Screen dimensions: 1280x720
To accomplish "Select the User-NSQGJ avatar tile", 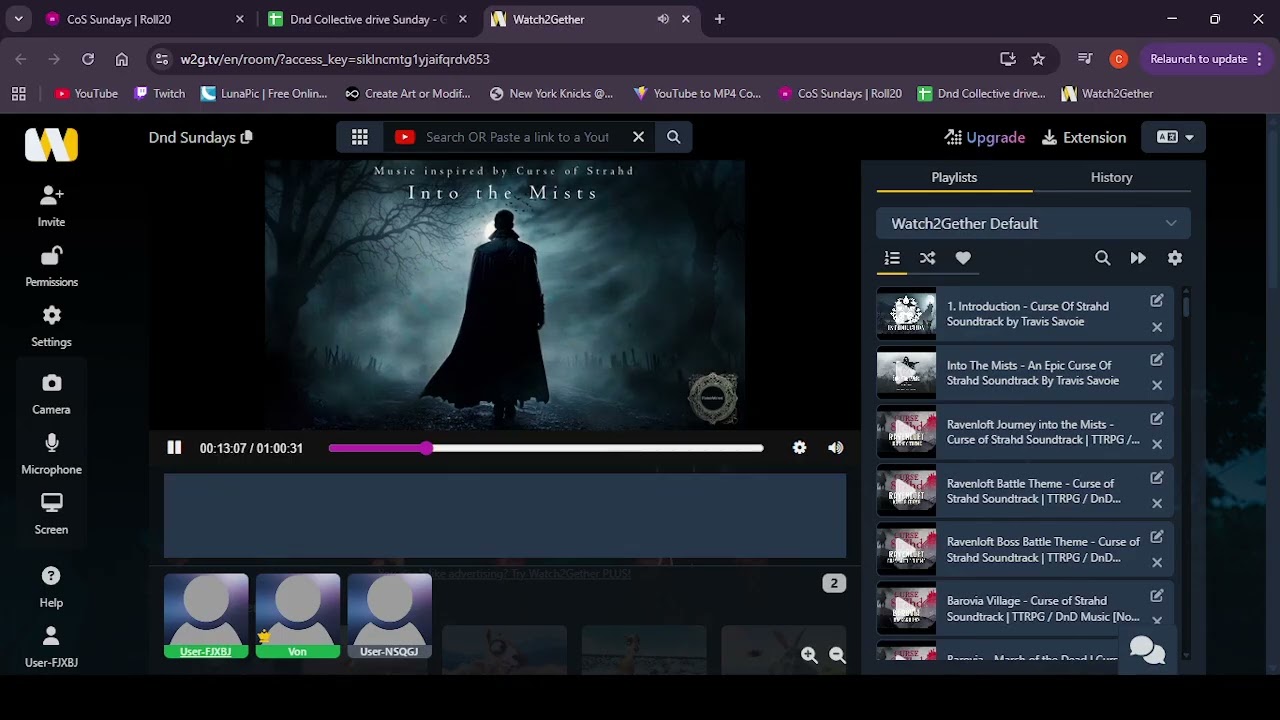I will tap(389, 616).
